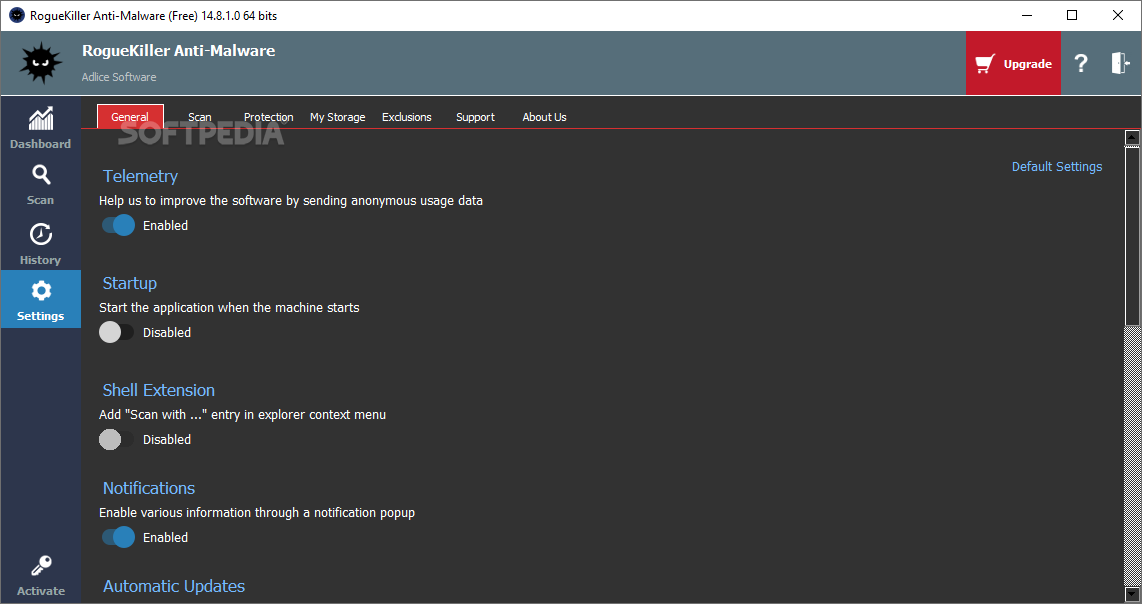The height and width of the screenshot is (604, 1142).
Task: Click the RogueKiller spiky logo icon
Action: (41, 63)
